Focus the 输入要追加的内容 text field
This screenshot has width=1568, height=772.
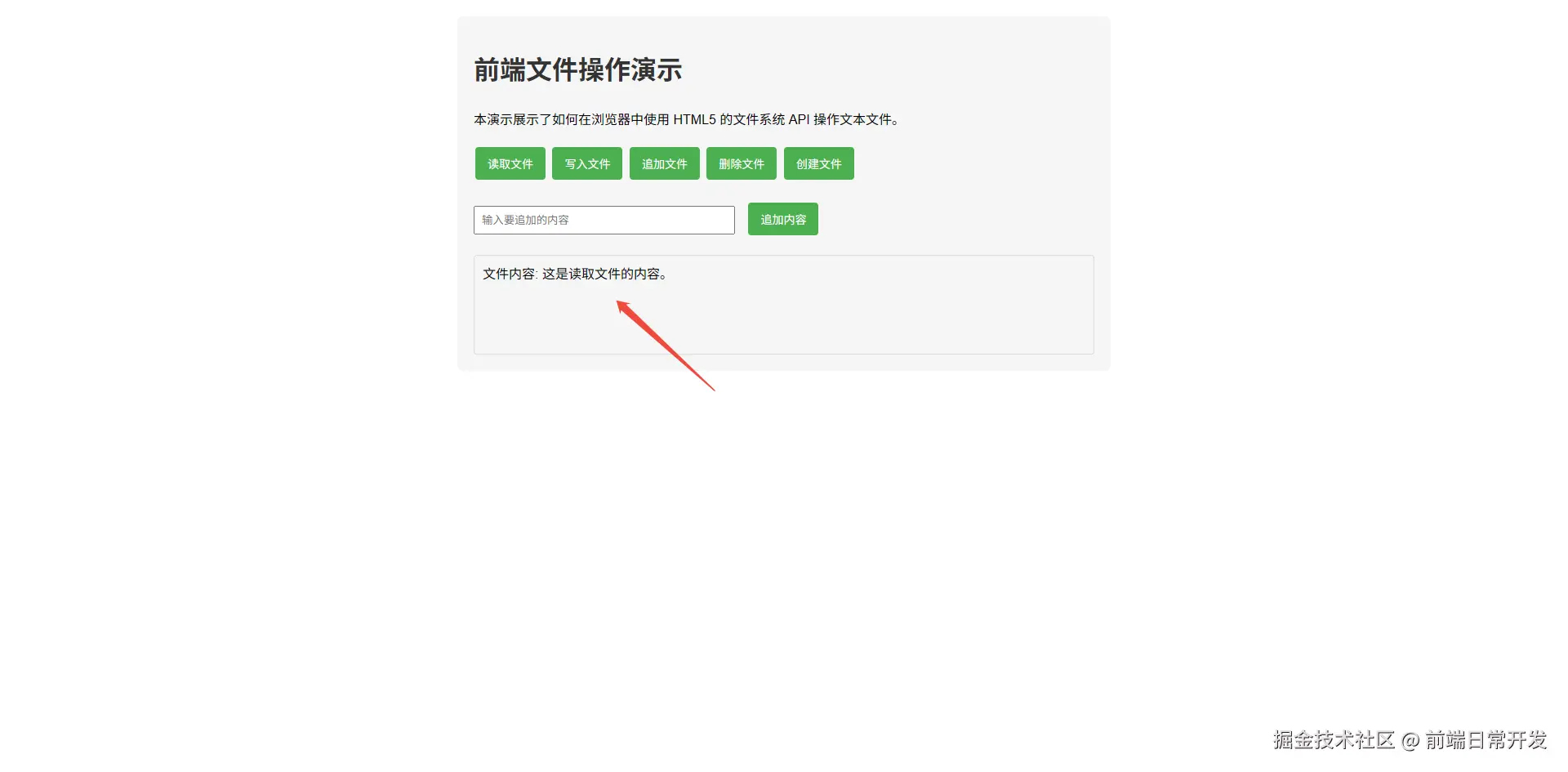click(604, 220)
